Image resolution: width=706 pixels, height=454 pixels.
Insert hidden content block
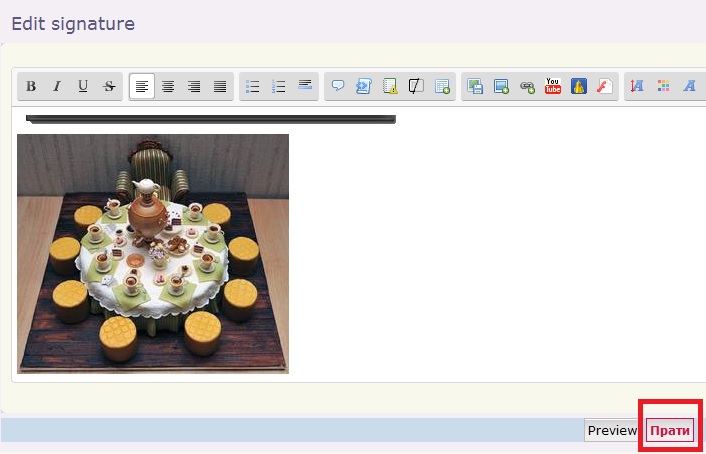pos(416,86)
